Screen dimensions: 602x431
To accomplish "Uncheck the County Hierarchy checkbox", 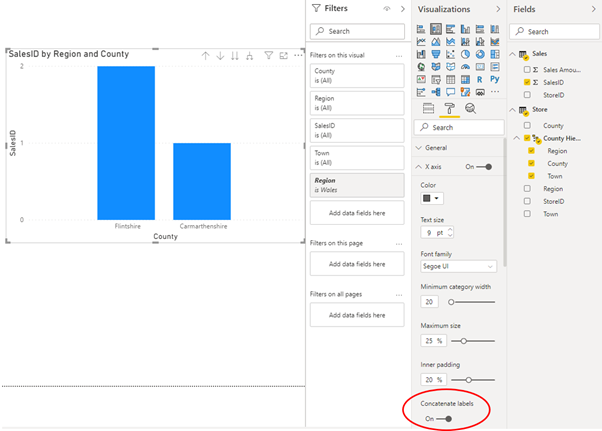I will click(527, 138).
